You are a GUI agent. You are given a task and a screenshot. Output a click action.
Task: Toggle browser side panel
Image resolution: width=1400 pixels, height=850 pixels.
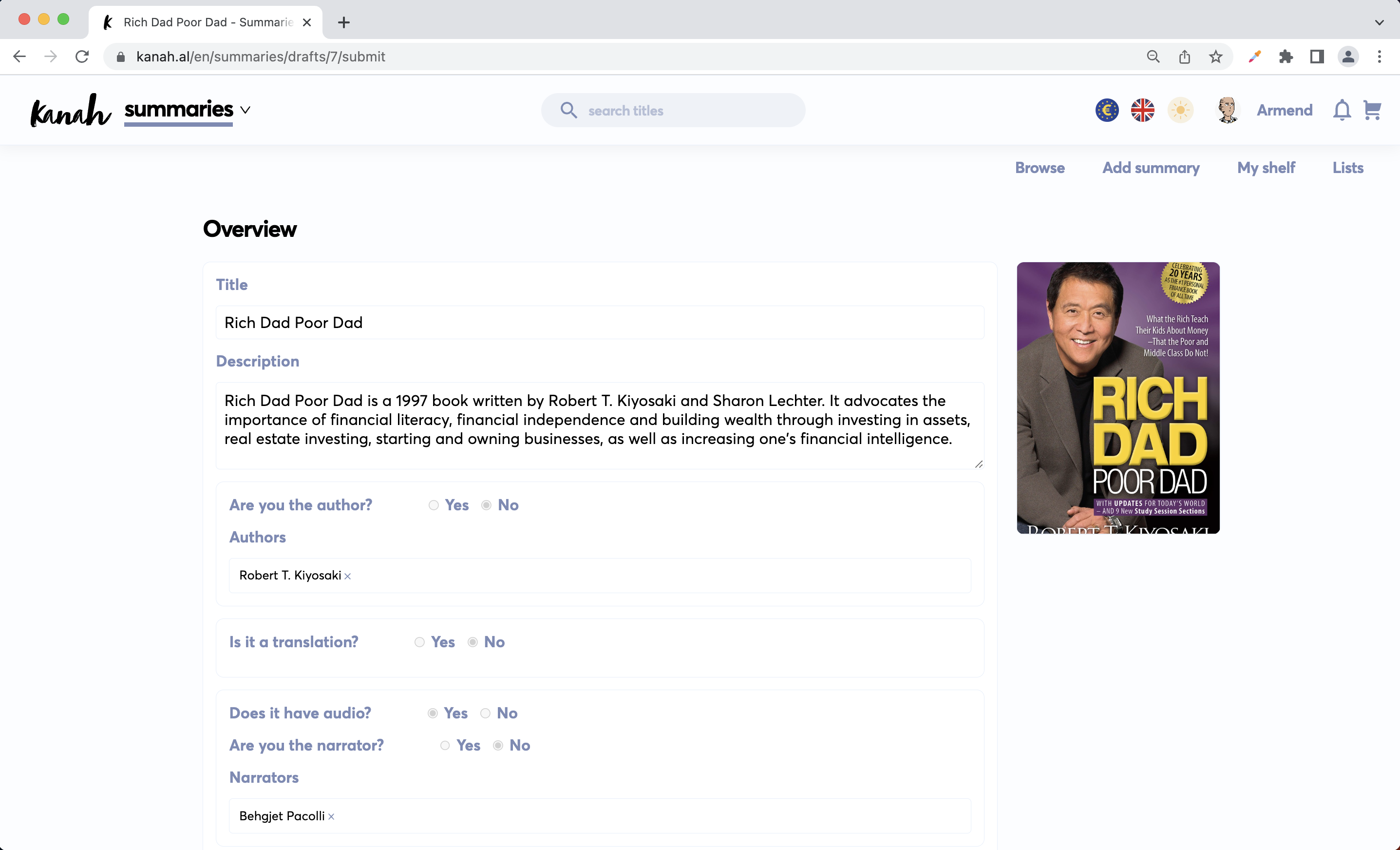(1317, 56)
